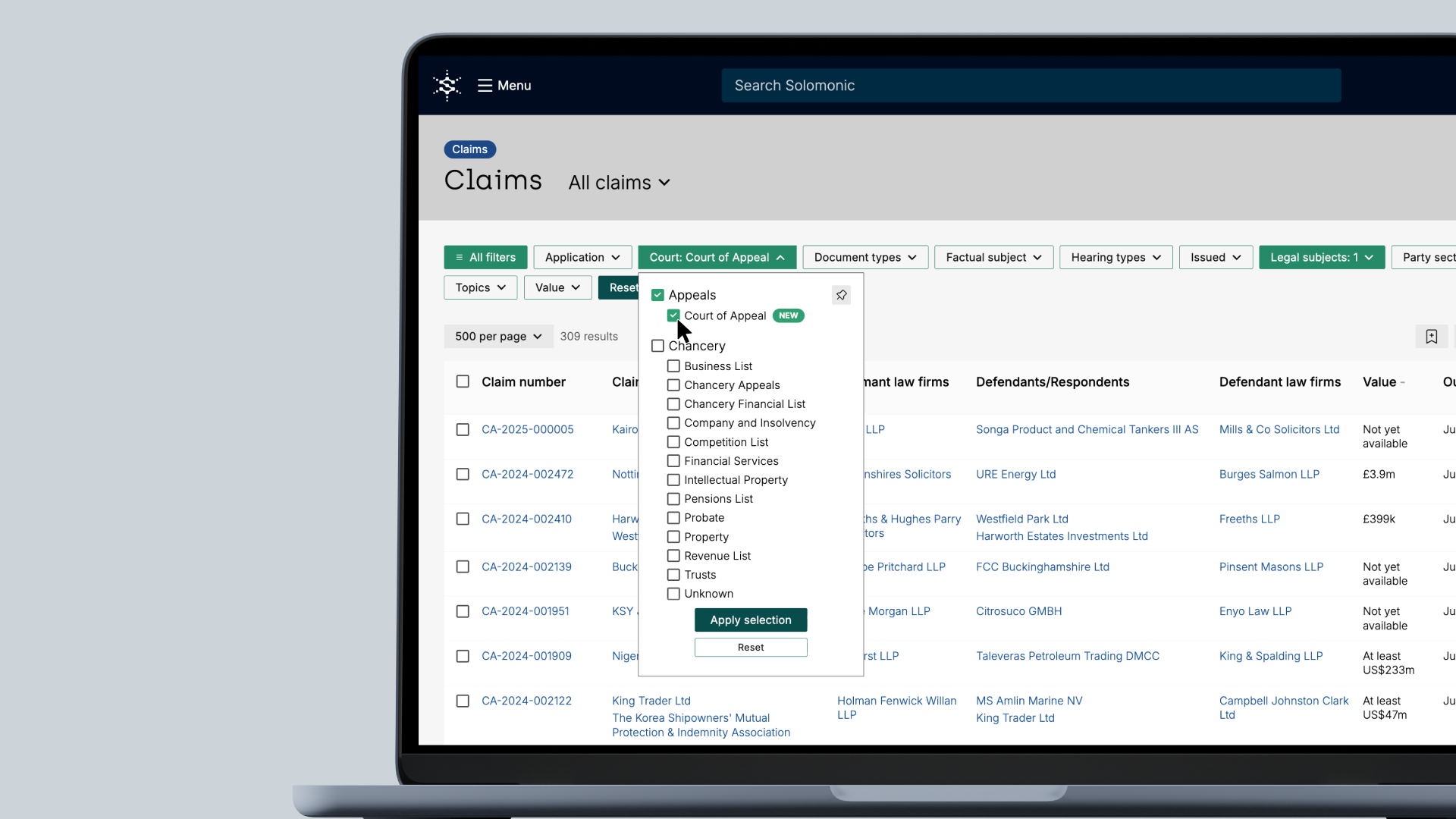Click the Claims breadcrumb tag

(x=469, y=149)
